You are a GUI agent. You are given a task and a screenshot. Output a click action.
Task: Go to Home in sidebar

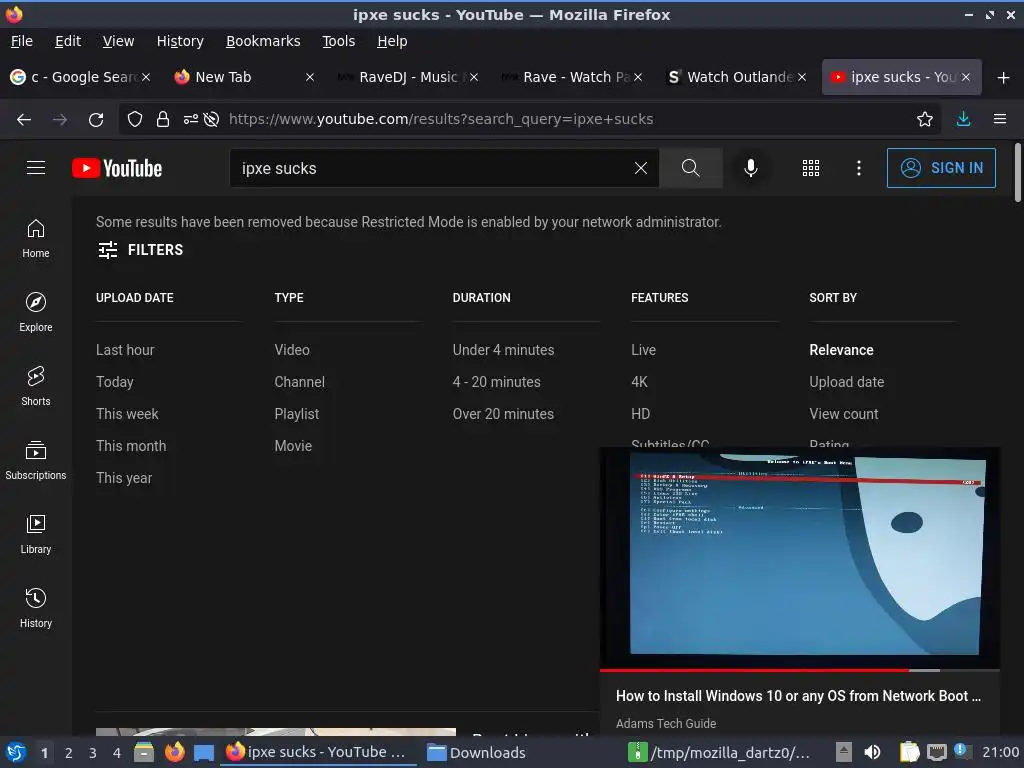point(36,238)
